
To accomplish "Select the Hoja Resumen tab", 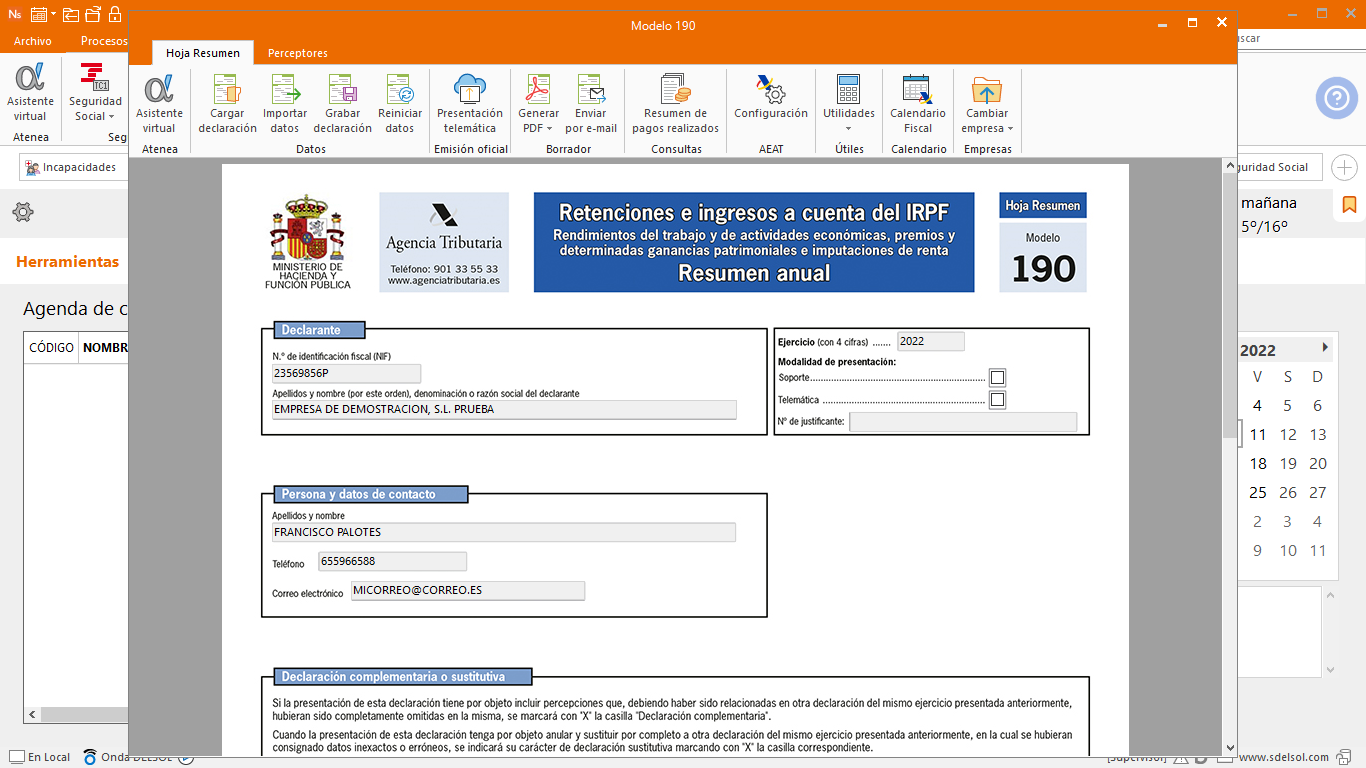I will [202, 53].
